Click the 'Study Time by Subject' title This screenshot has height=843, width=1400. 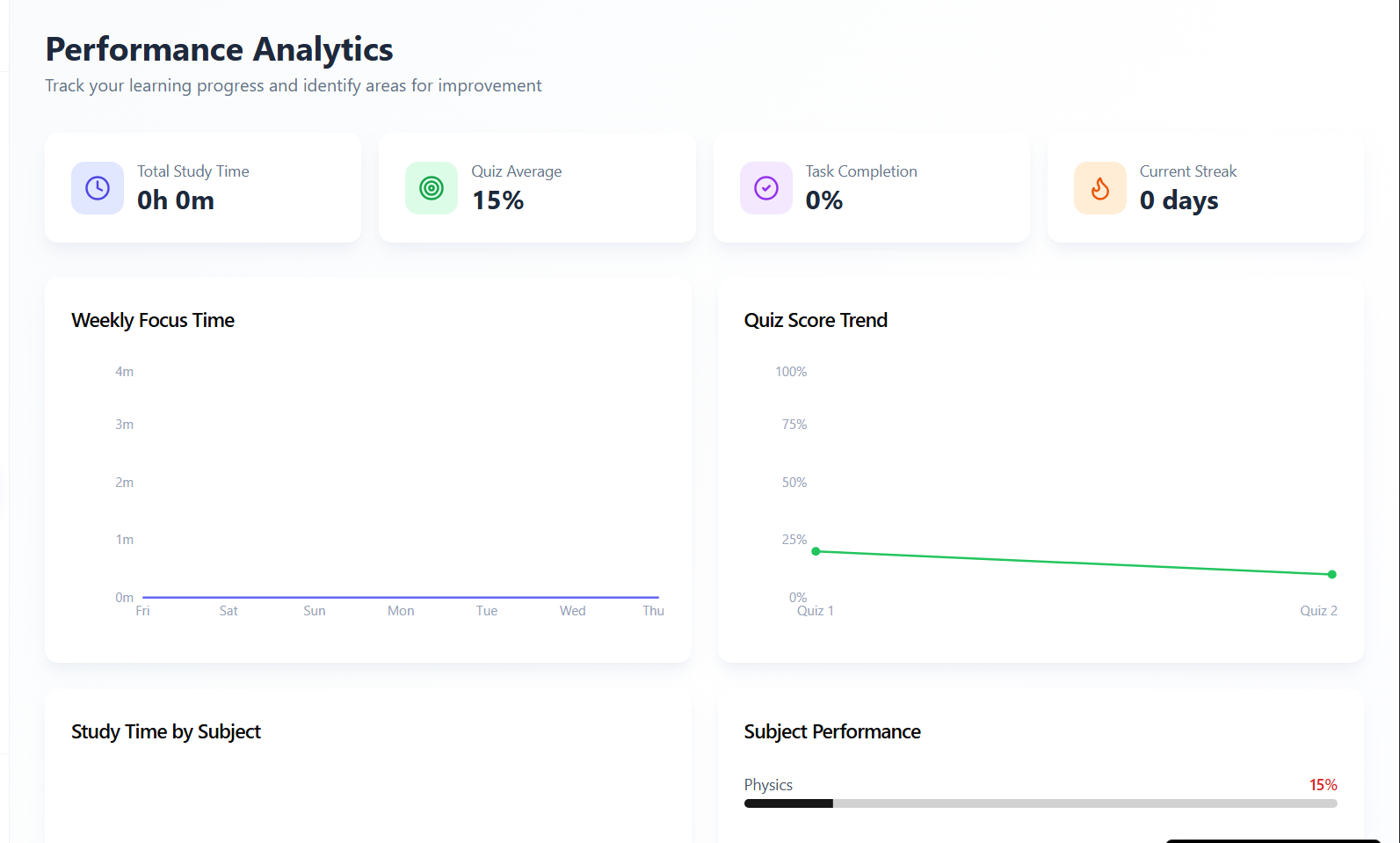coord(166,731)
